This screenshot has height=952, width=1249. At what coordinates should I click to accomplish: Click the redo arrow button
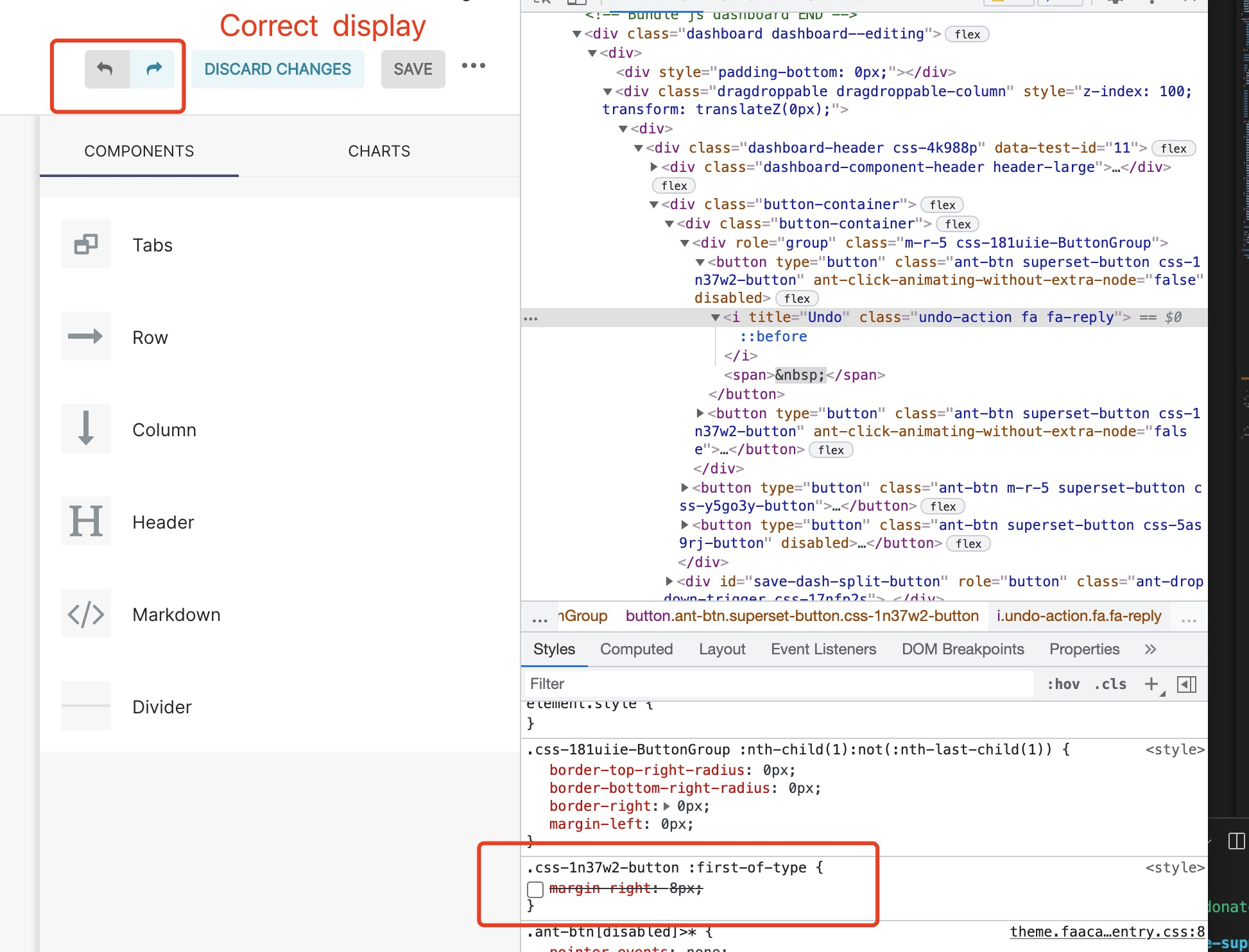(x=153, y=69)
